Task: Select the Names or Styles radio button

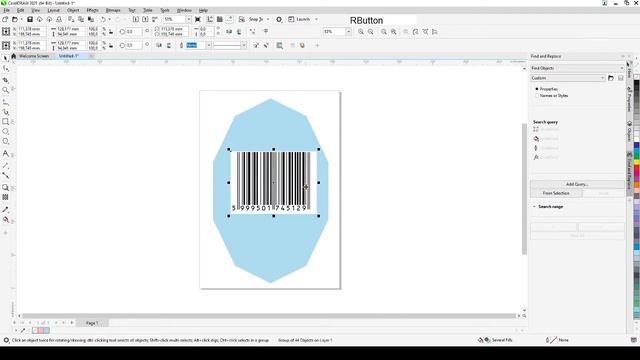Action: point(537,96)
